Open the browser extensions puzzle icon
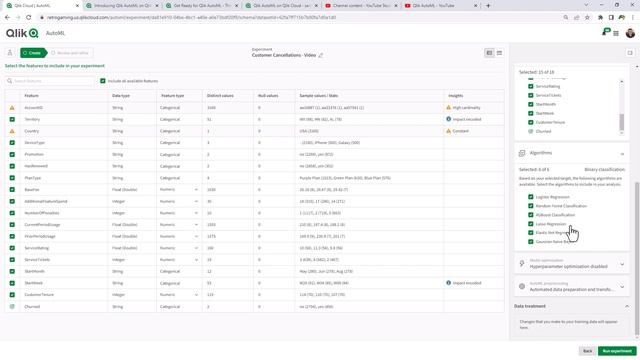640x360 pixels. pyautogui.click(x=600, y=18)
